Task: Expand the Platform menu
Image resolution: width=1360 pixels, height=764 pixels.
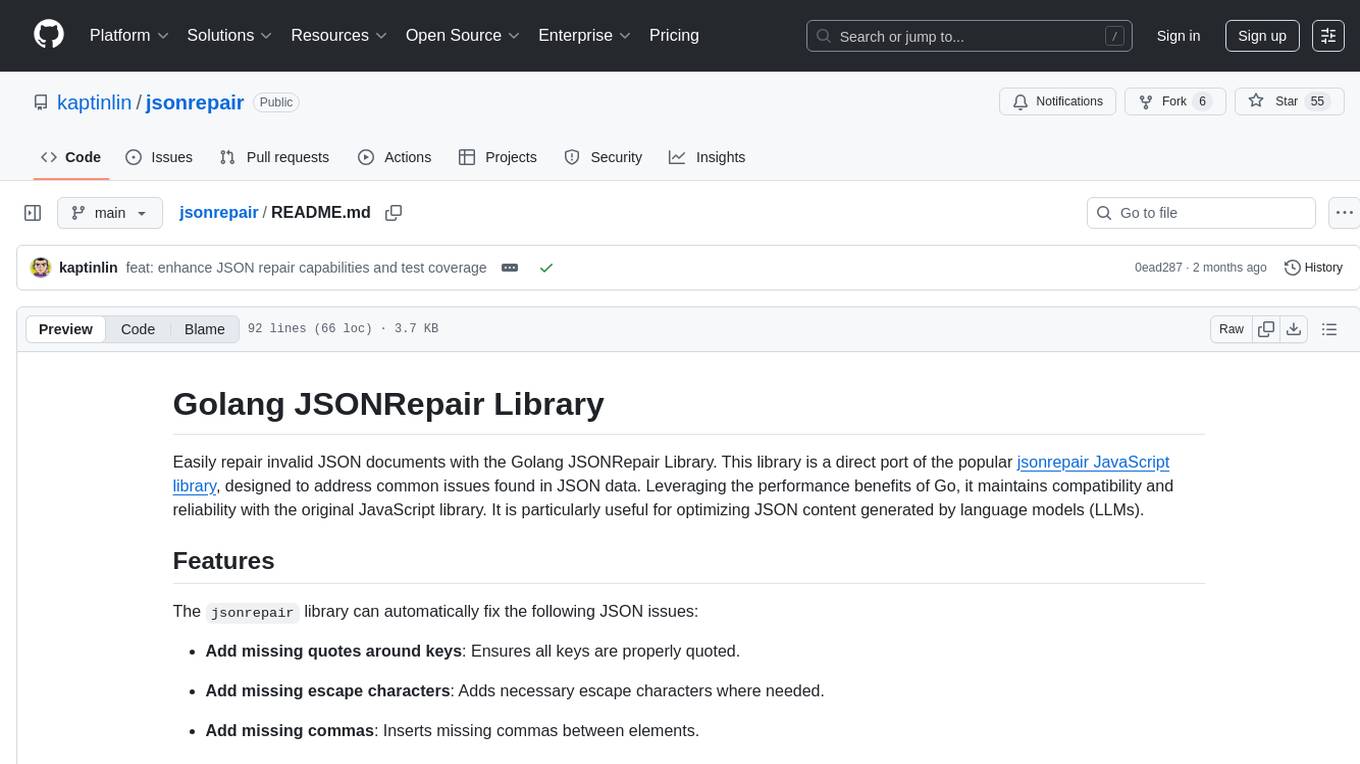Action: pos(129,35)
